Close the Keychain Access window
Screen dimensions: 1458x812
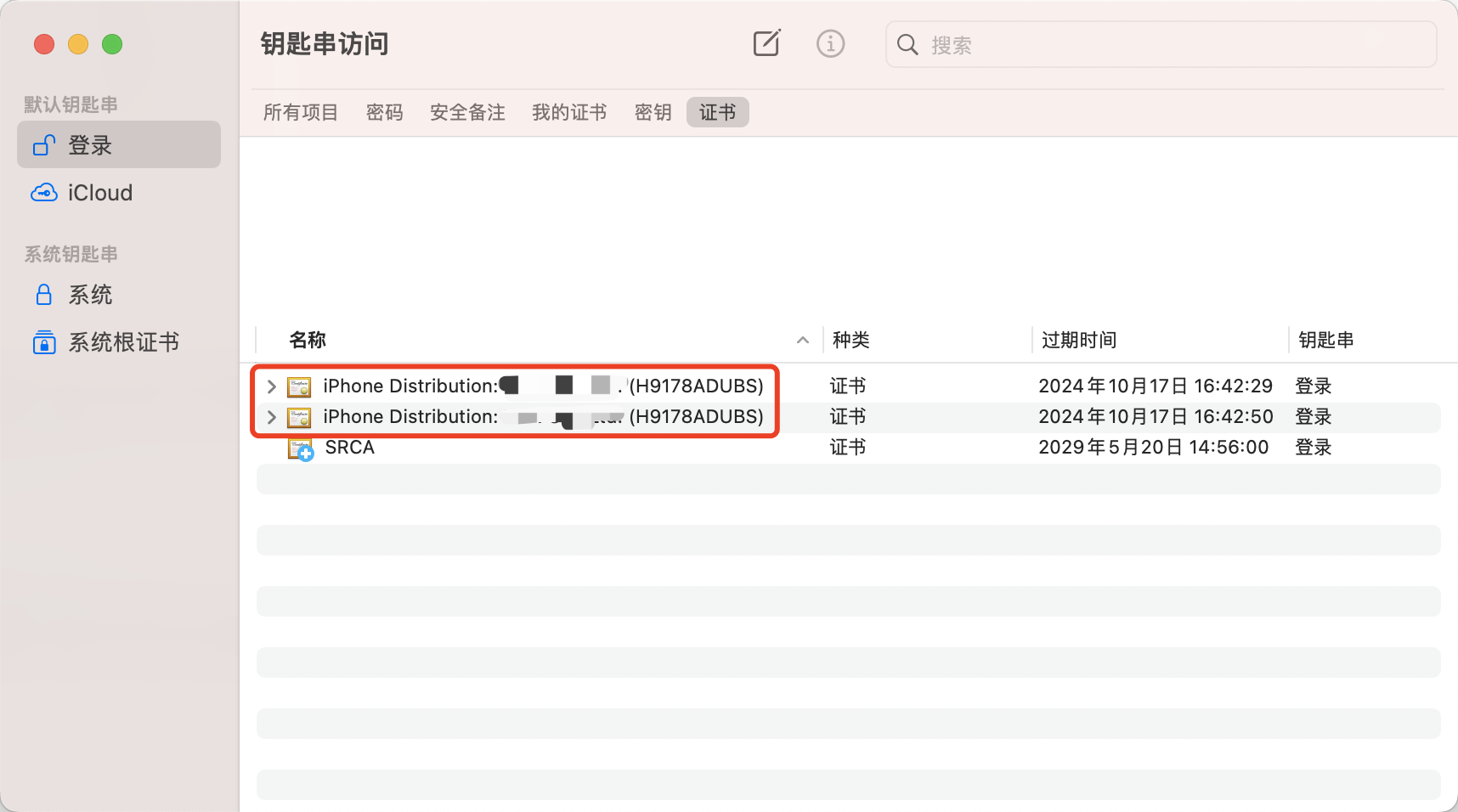pyautogui.click(x=44, y=44)
